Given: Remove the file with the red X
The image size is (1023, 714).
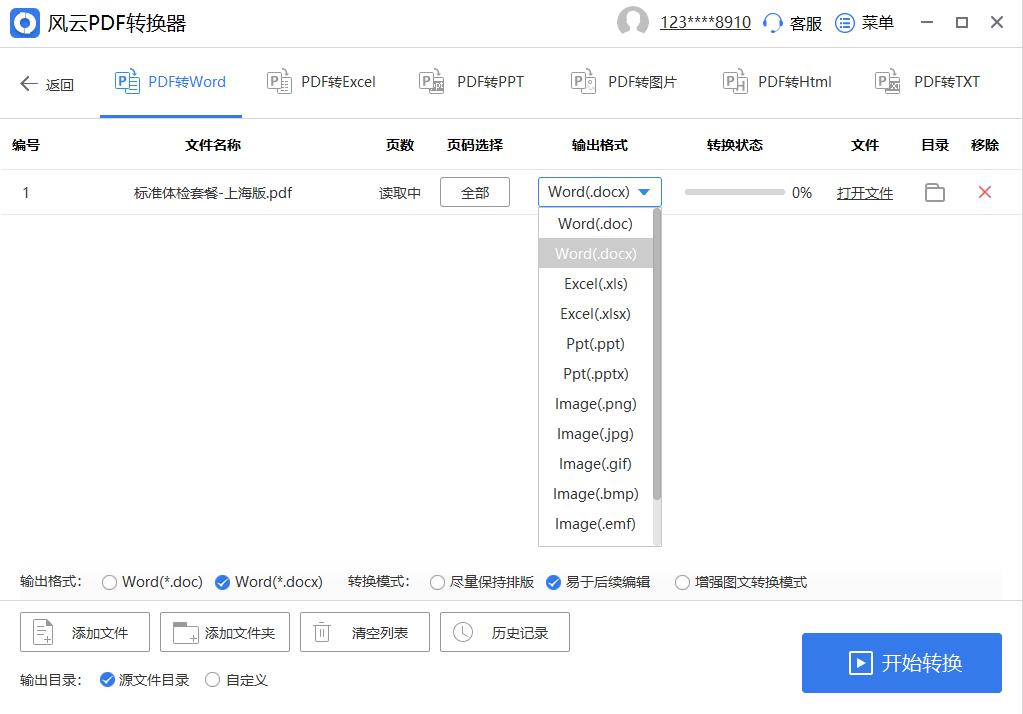Looking at the screenshot, I should (984, 192).
